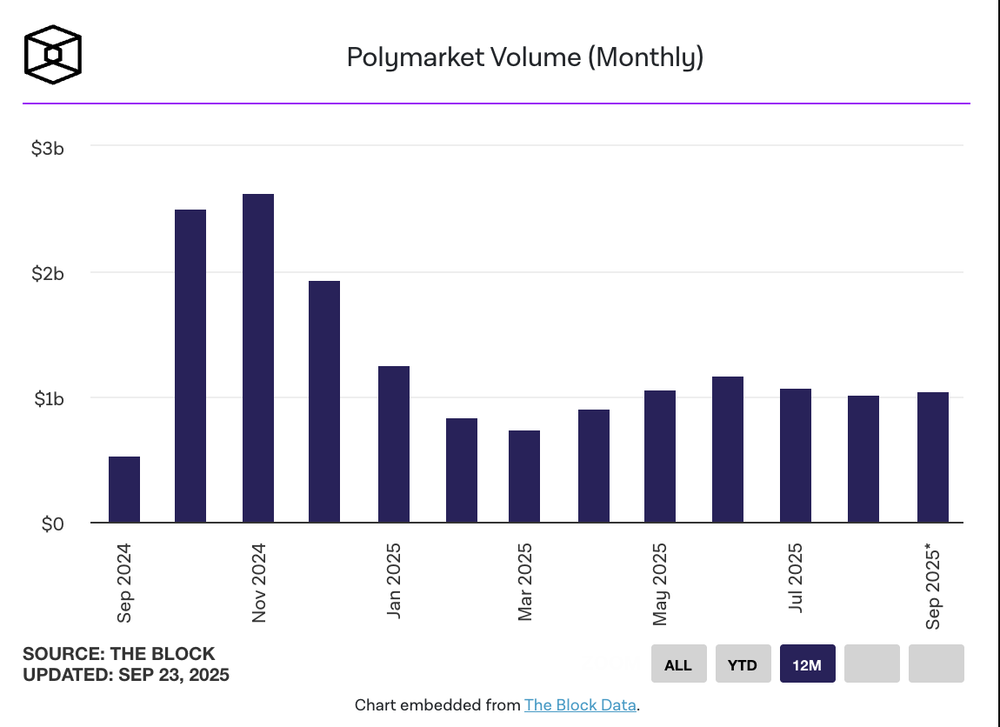Click the May 2025 volume bar
1000x727 pixels.
tap(660, 457)
